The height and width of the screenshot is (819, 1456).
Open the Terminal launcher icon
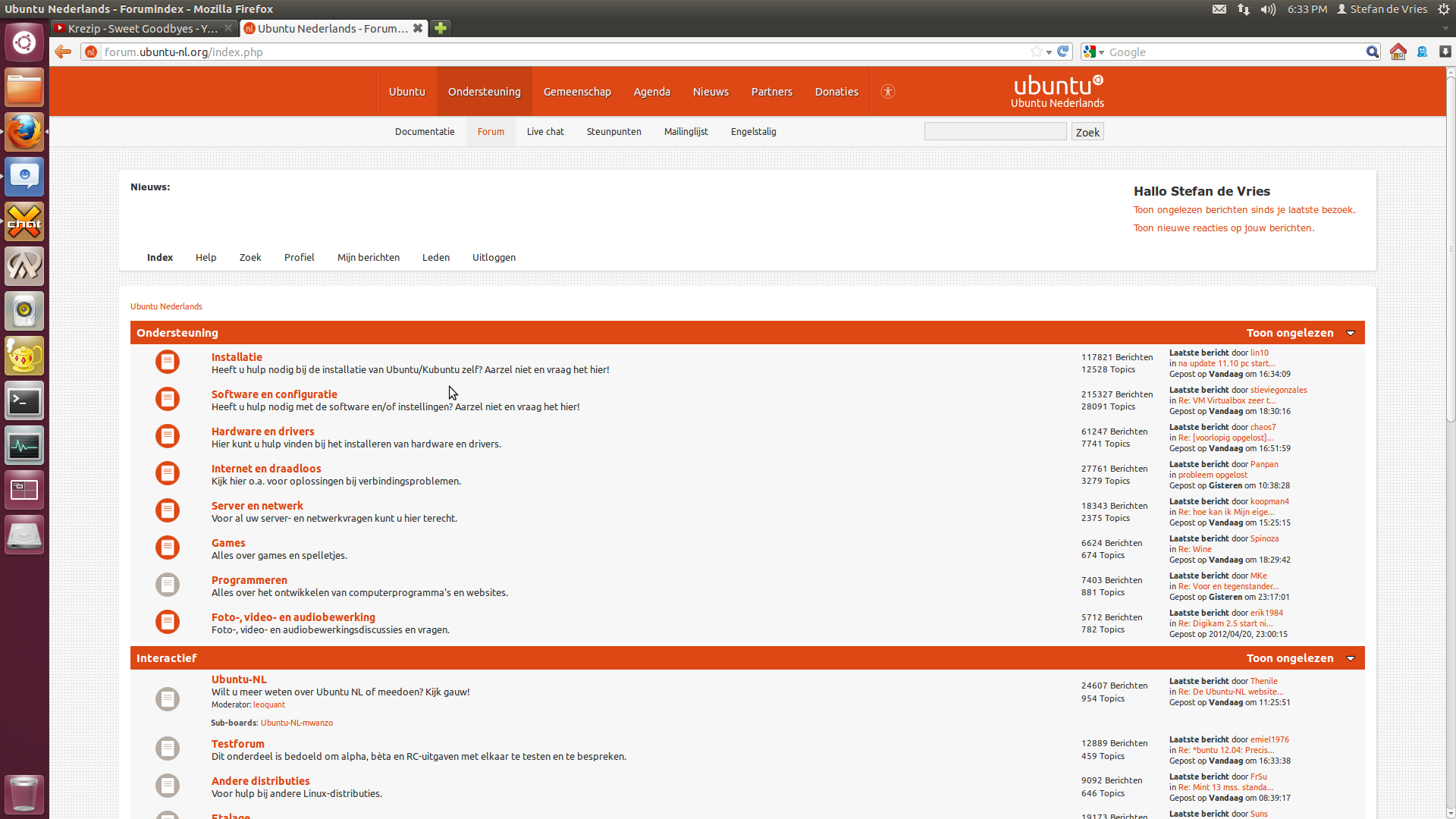pyautogui.click(x=24, y=401)
